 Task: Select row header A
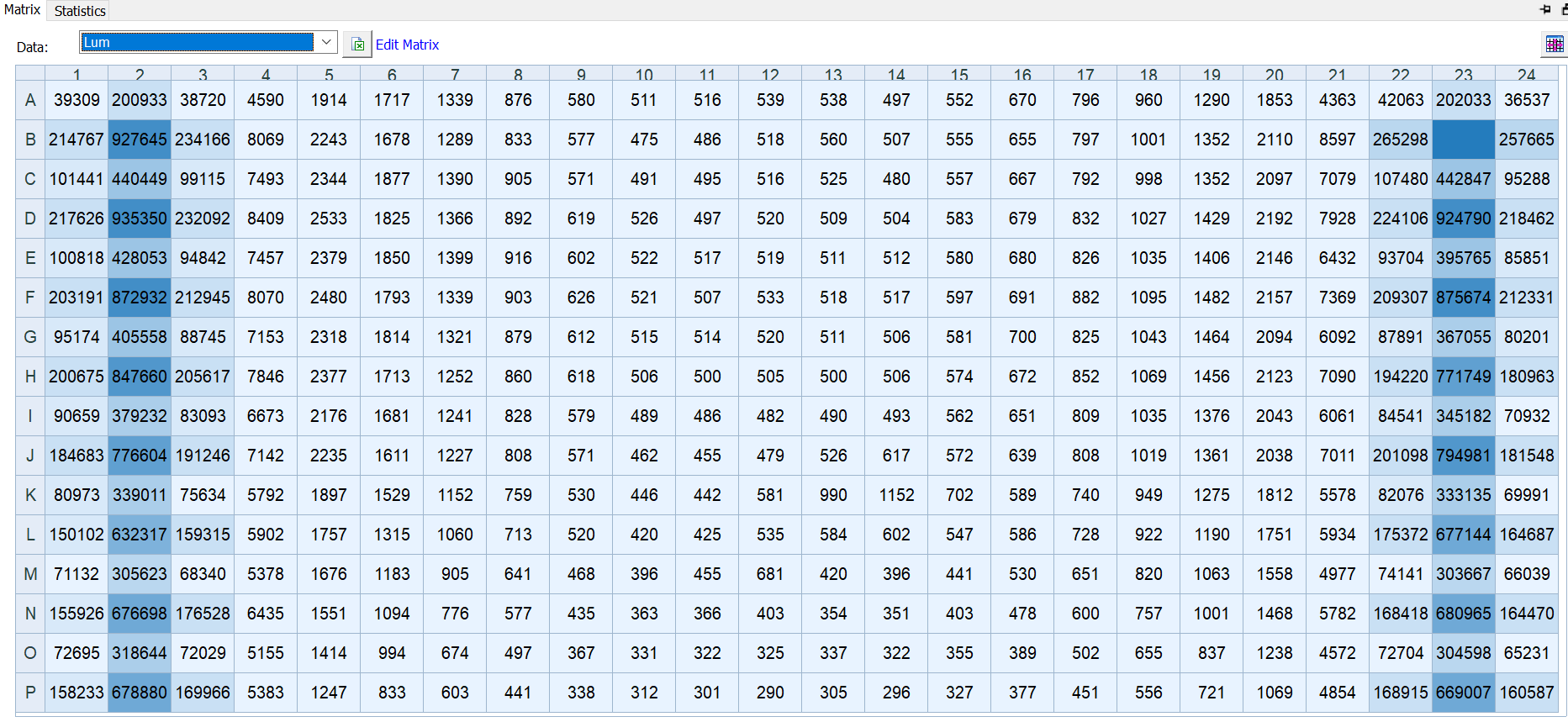30,100
